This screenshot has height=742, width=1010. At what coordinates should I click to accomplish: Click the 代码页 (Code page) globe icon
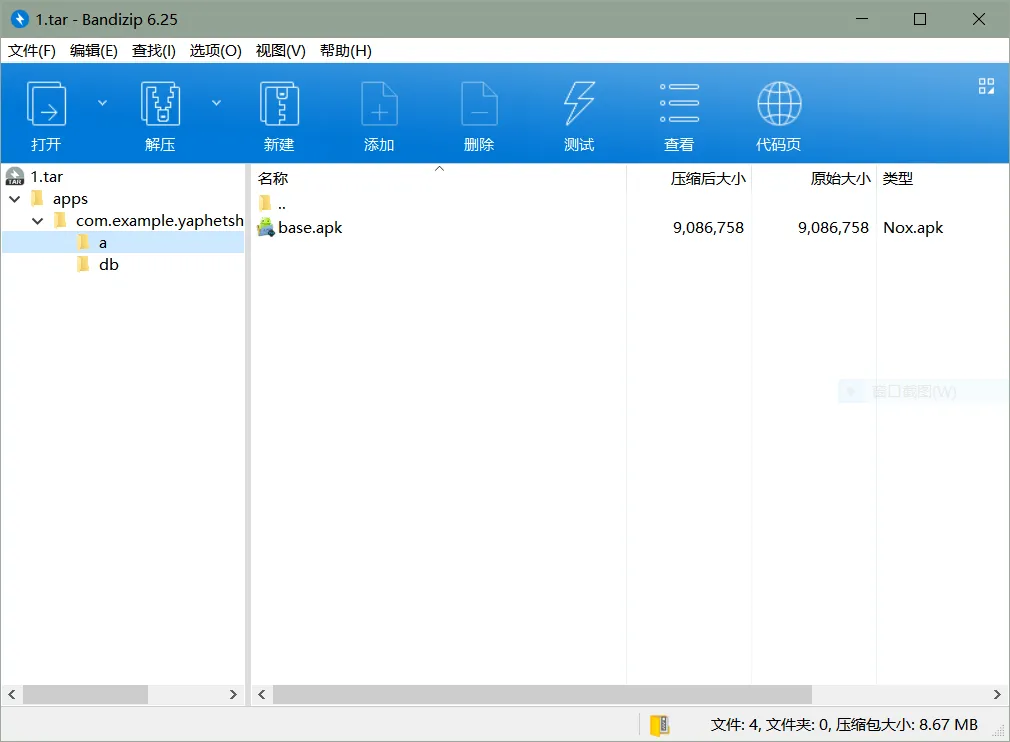click(x=779, y=103)
